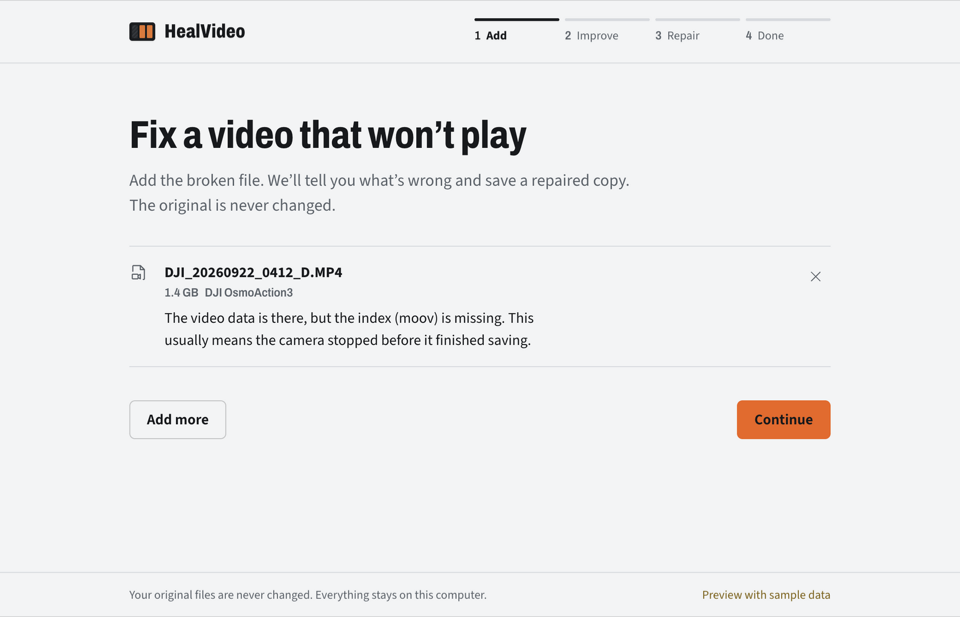Go to step 3 Repair
960x617 pixels.
coord(697,30)
